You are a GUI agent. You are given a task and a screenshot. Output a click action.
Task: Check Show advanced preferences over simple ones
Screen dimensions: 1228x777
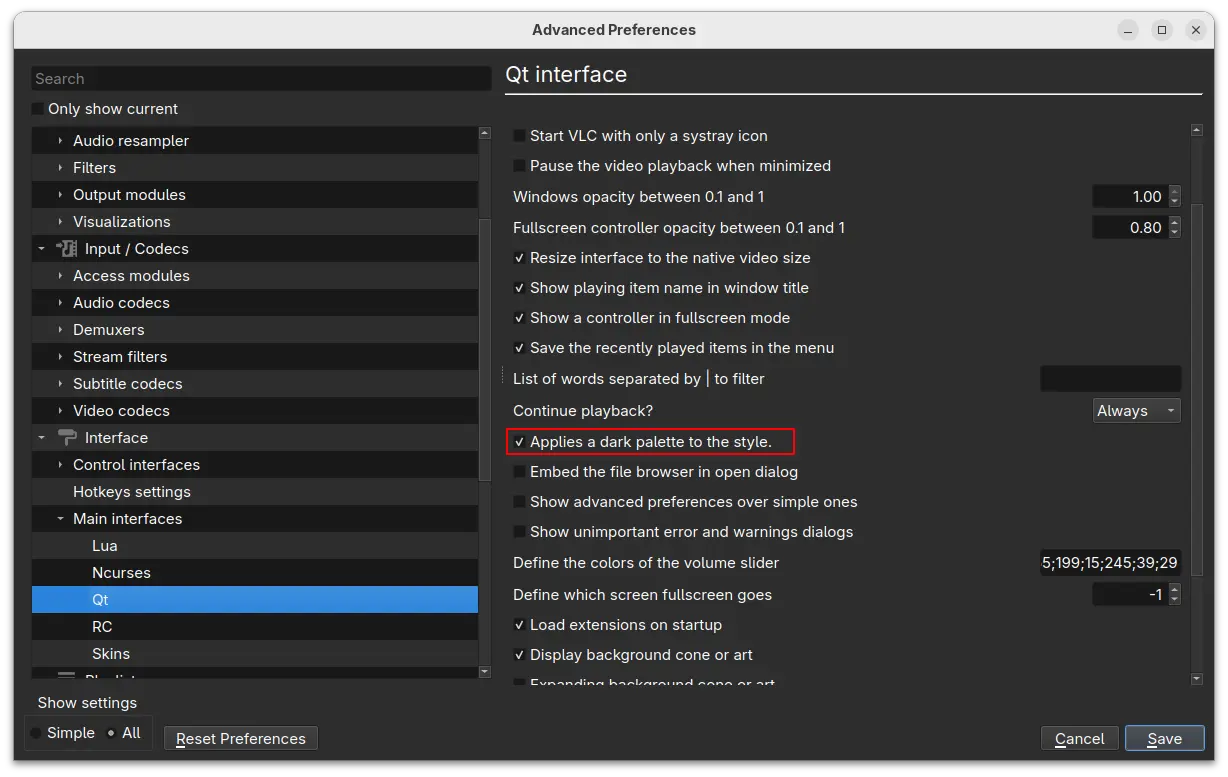point(519,502)
